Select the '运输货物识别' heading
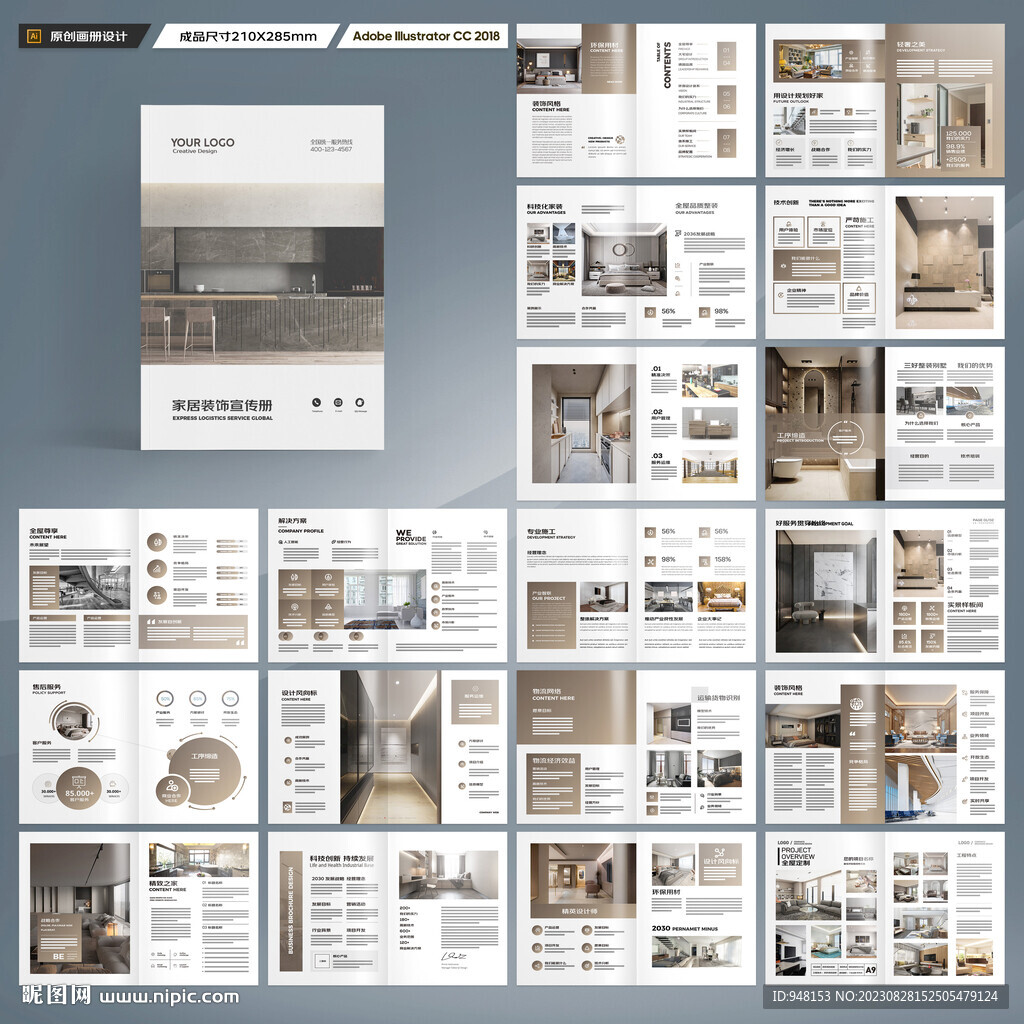Screen dimensions: 1024x1024 click(x=718, y=697)
